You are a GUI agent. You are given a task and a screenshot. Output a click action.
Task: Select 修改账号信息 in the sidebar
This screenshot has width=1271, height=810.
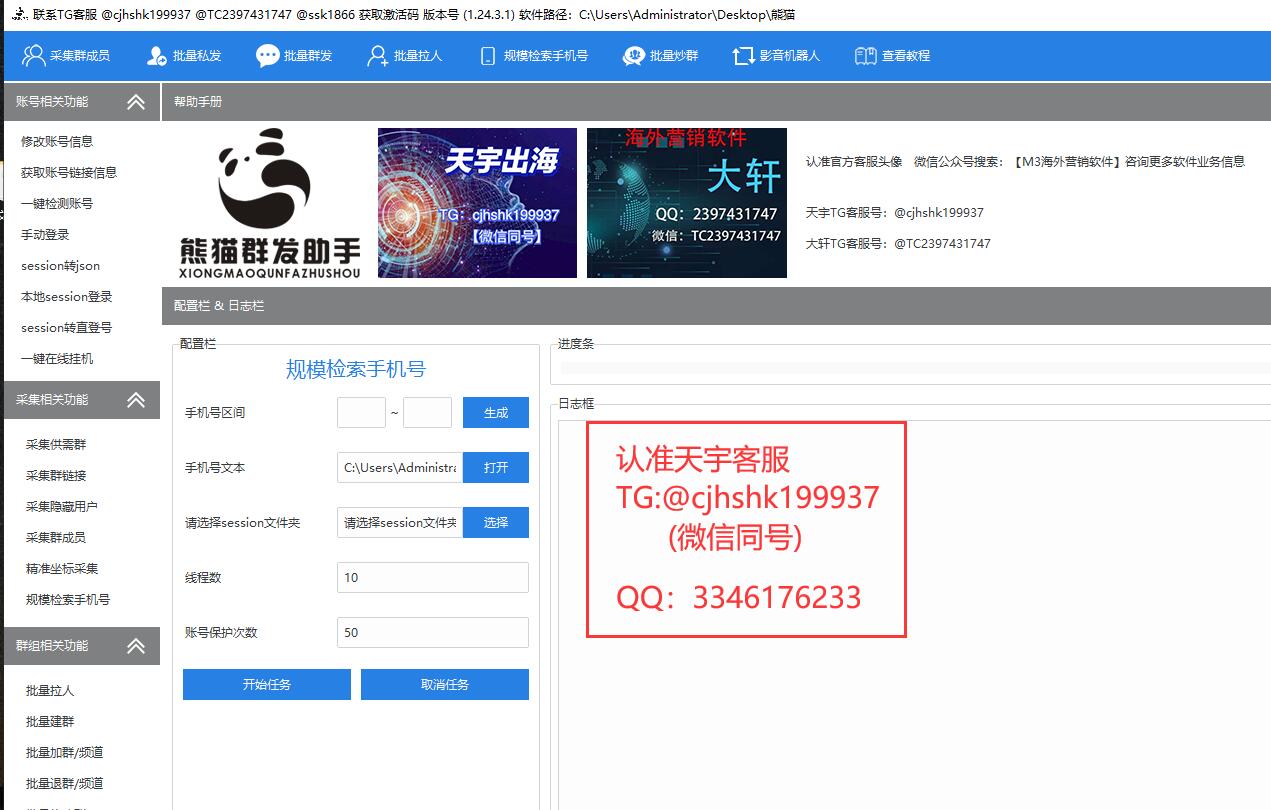pos(57,142)
